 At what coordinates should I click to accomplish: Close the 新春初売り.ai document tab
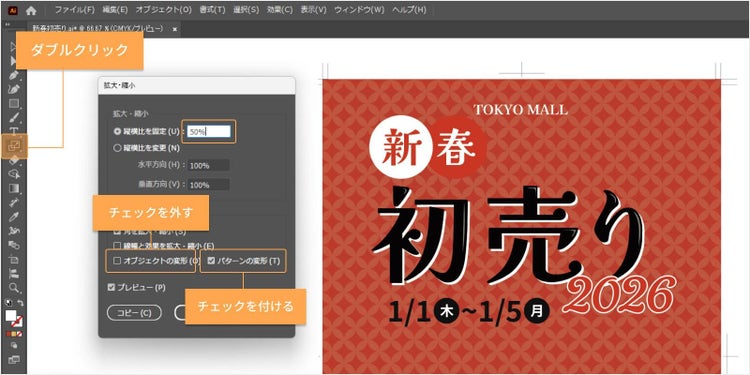175,29
